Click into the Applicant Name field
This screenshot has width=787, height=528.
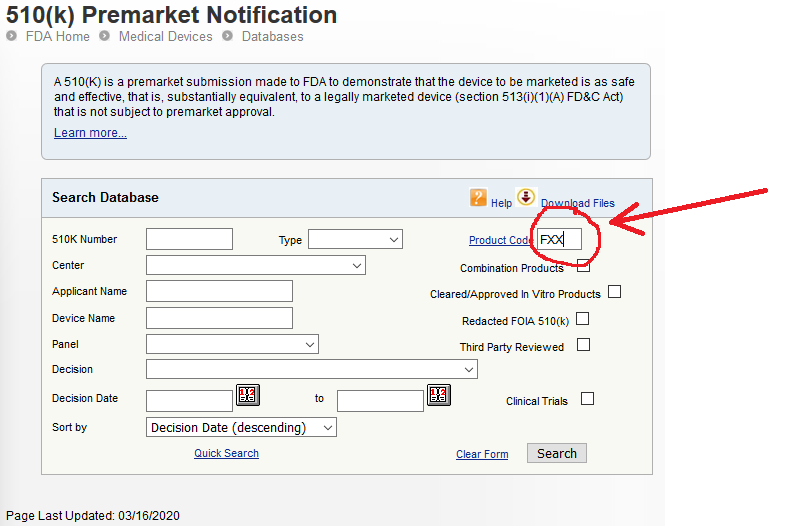pos(219,291)
